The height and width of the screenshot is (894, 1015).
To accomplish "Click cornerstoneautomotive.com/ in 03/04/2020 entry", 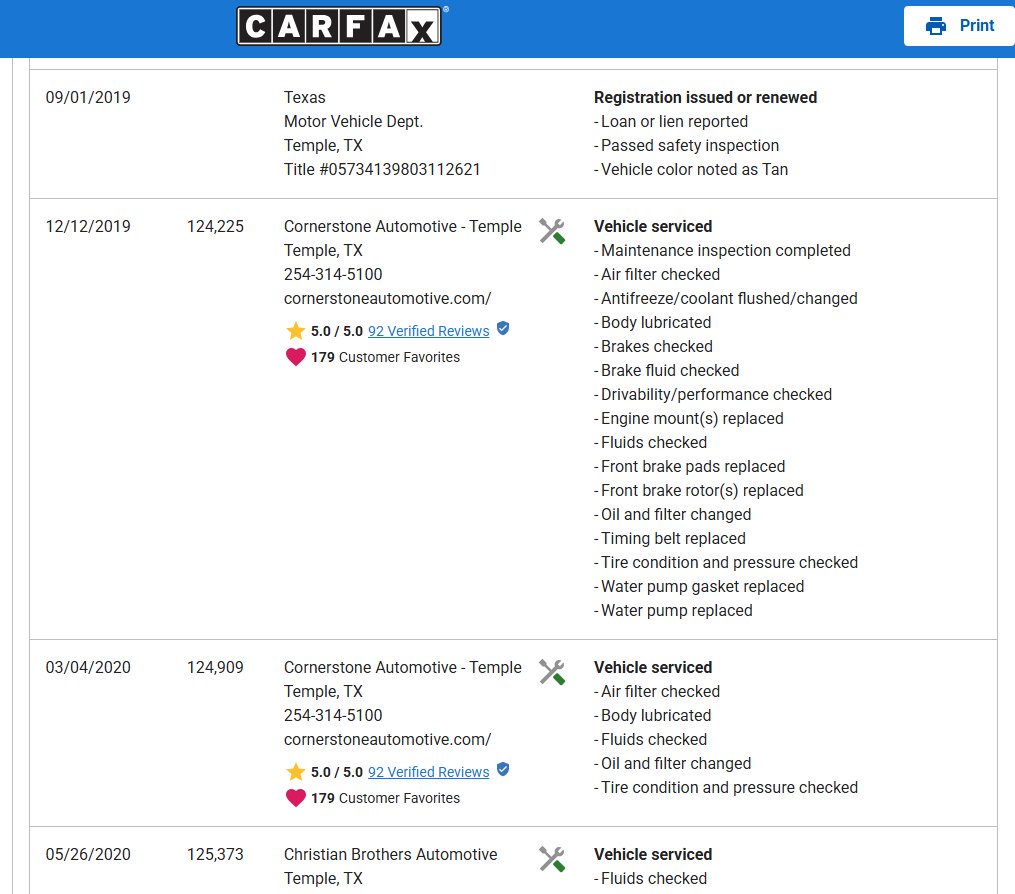I will click(x=387, y=739).
